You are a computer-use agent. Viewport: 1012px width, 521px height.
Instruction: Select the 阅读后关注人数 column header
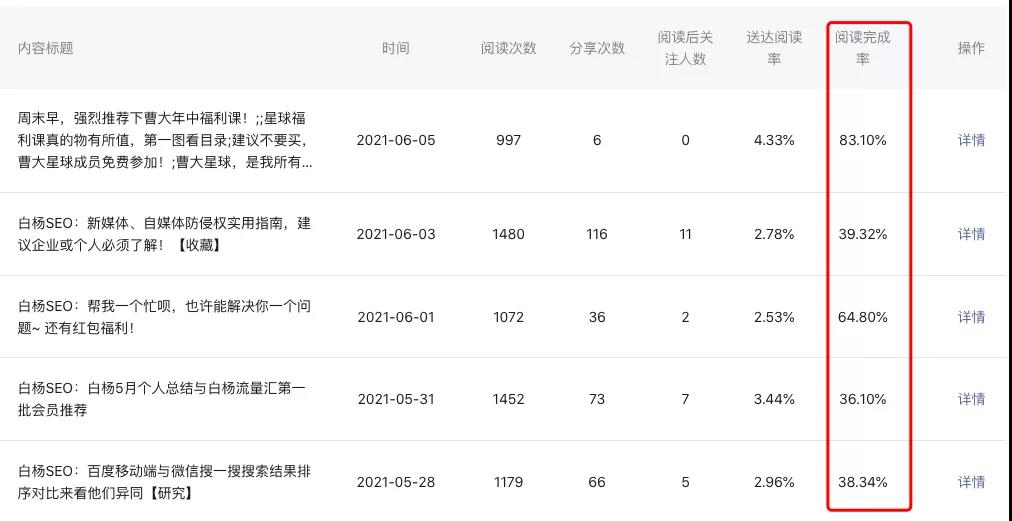[x=685, y=48]
